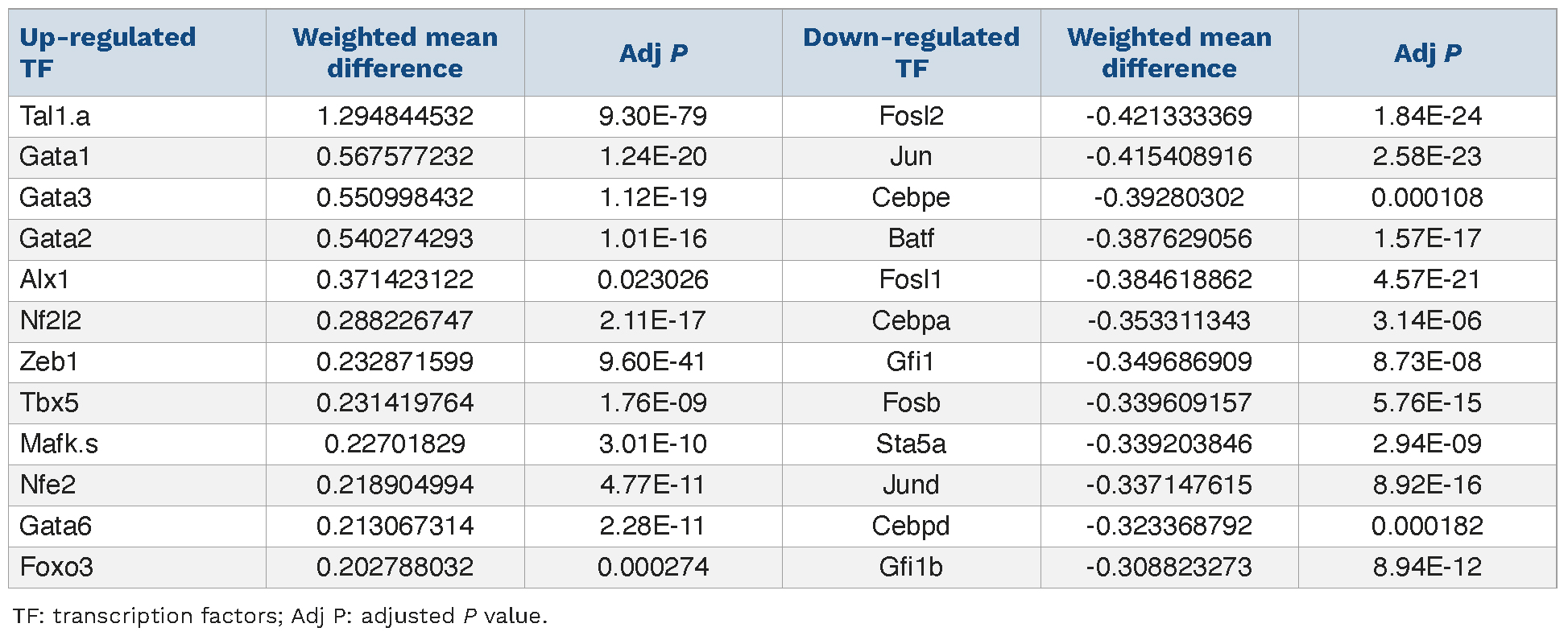Screen dimensions: 1568x640
Task: Click the 8.94E-12 value
Action: (x=1426, y=568)
